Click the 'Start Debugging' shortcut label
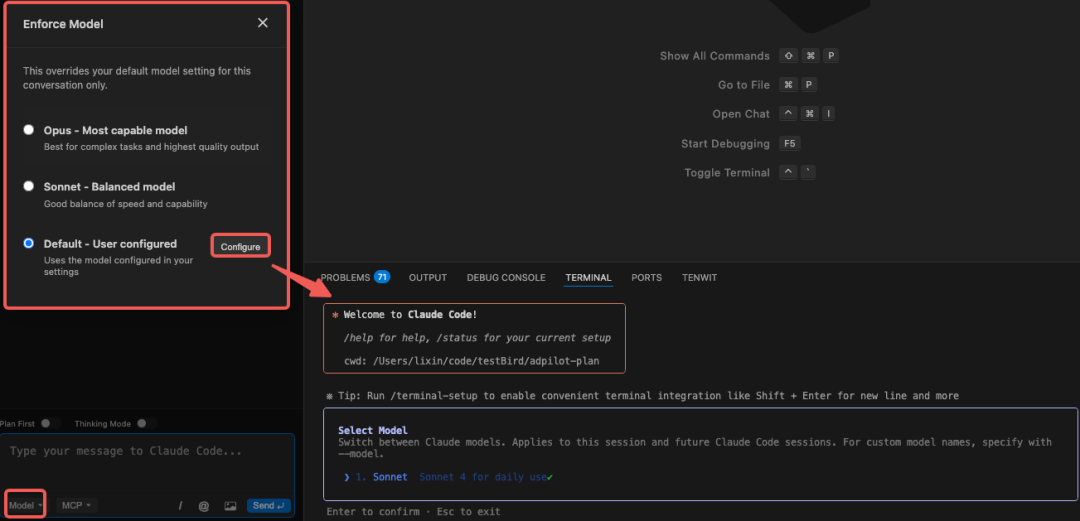1080x521 pixels. 725,143
